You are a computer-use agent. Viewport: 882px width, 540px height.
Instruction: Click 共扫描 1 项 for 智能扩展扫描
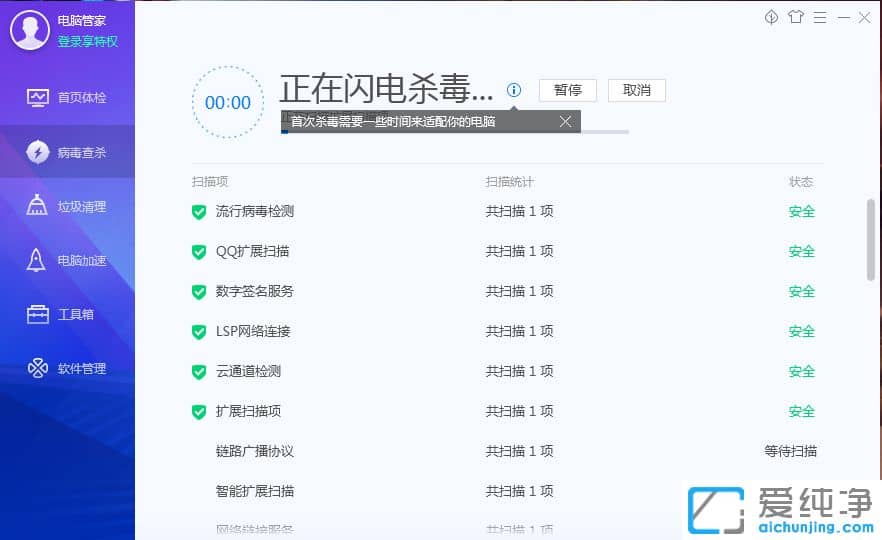pyautogui.click(x=519, y=491)
